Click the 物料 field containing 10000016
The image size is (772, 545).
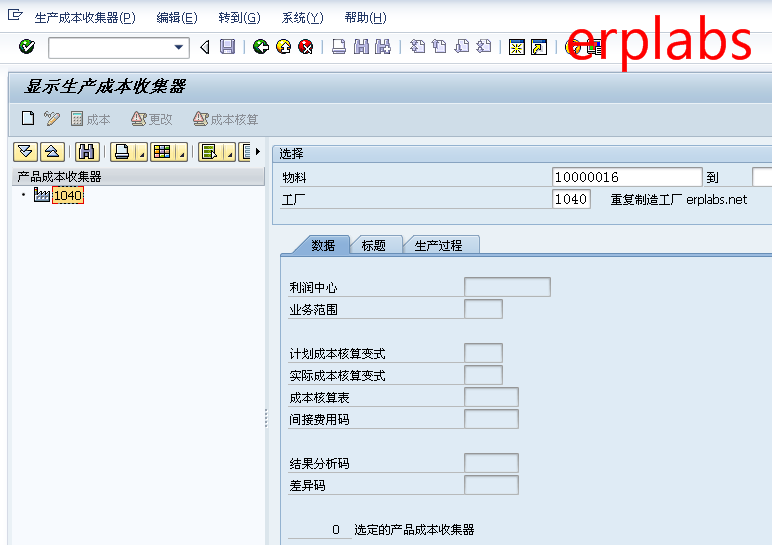tap(627, 177)
